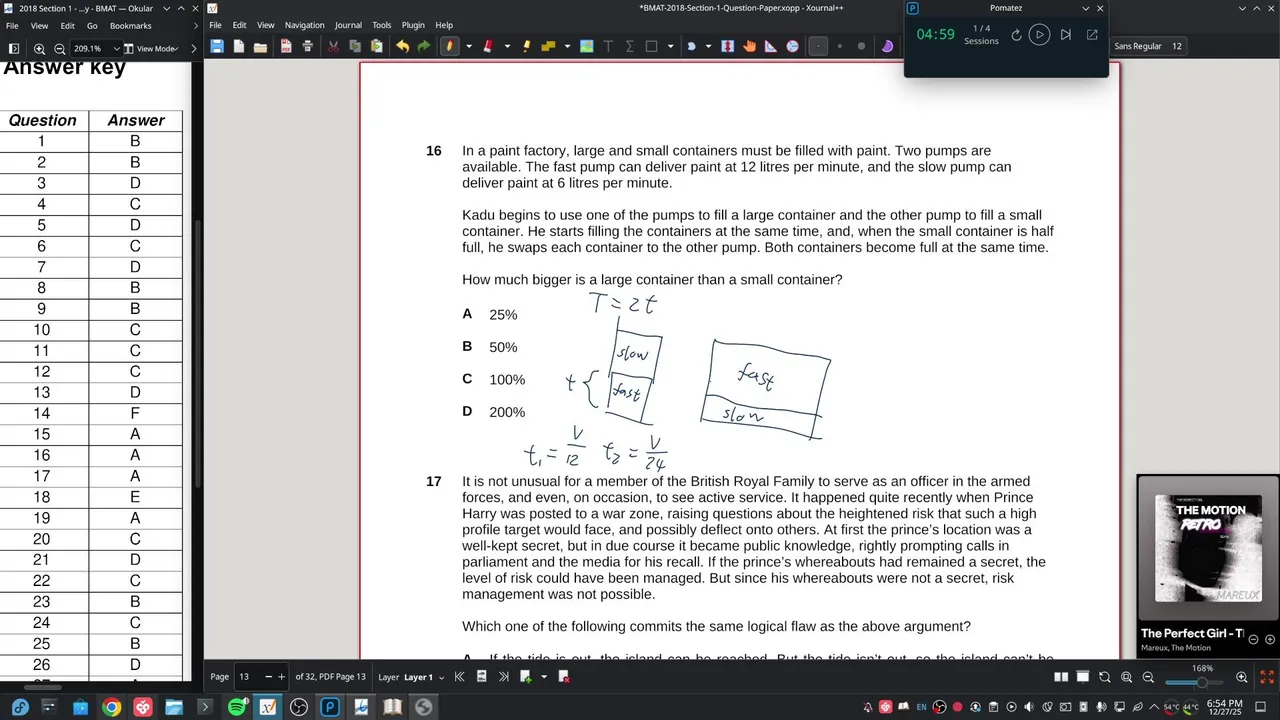This screenshot has height=720, width=1280.
Task: Open selection tool dropdown arrow
Action: click(x=670, y=46)
